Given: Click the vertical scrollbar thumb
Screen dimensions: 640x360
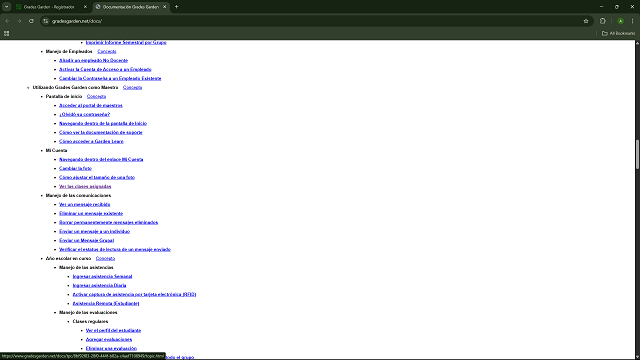Looking at the screenshot, I should tap(637, 154).
